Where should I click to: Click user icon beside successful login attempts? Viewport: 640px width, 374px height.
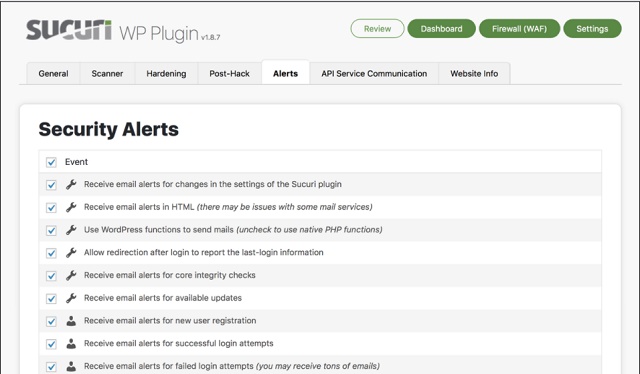coord(71,344)
